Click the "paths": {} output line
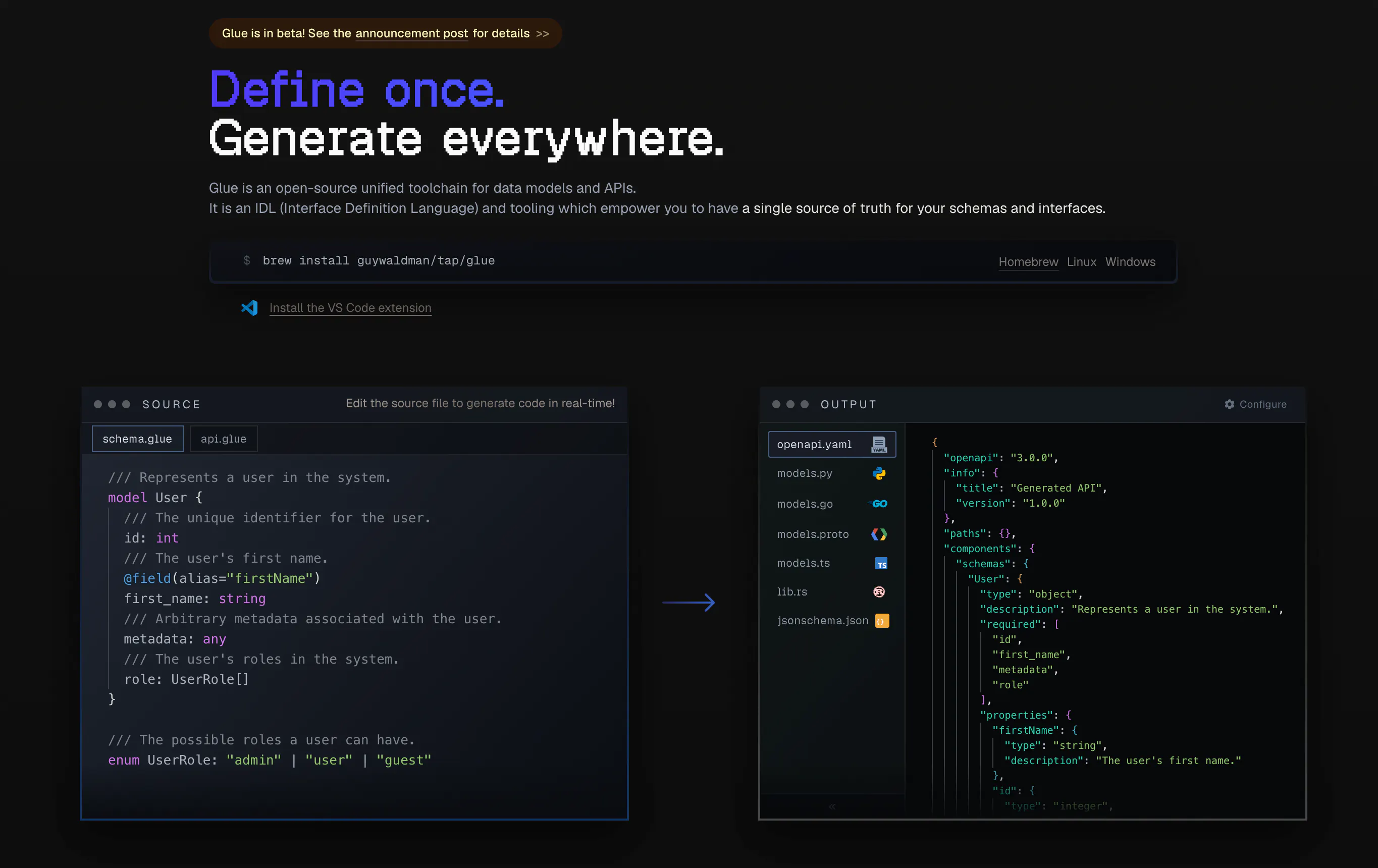The height and width of the screenshot is (868, 1378). coord(980,533)
